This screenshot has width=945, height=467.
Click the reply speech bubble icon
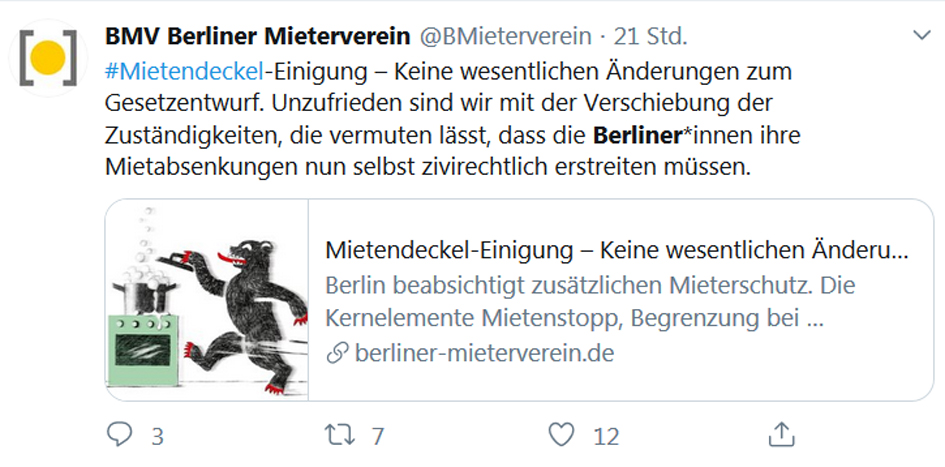(120, 435)
